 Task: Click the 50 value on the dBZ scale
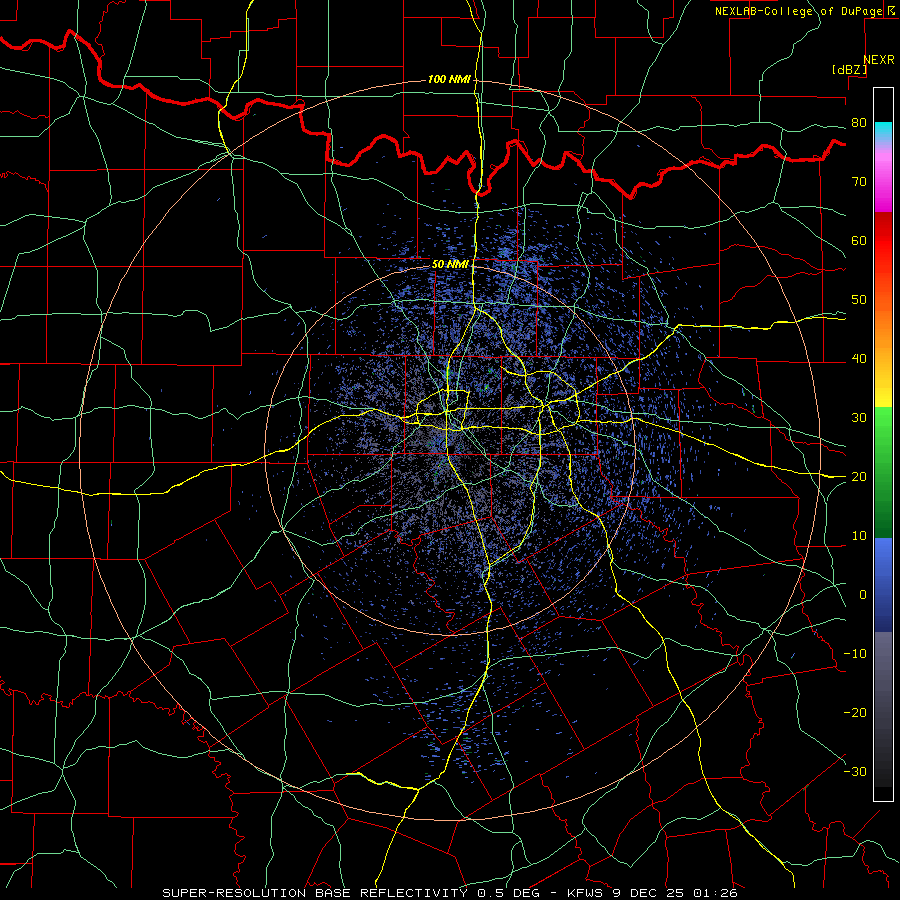coord(859,300)
